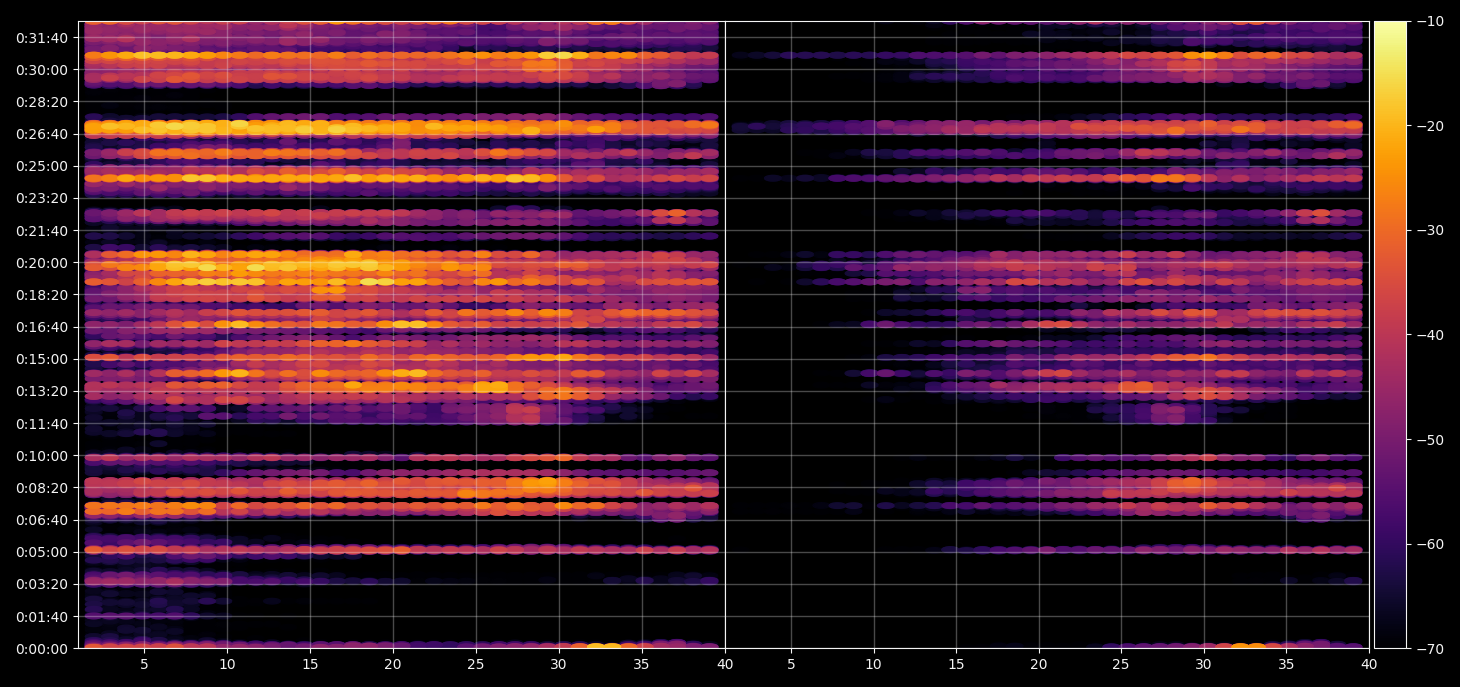Select the 0:16:40 y-axis tick label
The image size is (1460, 687).
pyautogui.click(x=42, y=327)
